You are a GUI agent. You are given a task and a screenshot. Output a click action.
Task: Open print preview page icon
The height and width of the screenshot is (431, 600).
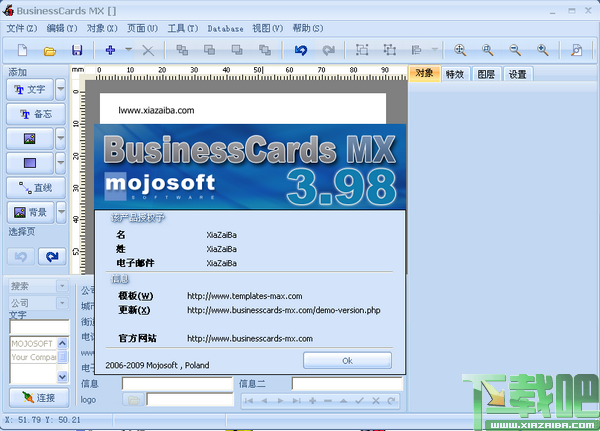[x=576, y=50]
